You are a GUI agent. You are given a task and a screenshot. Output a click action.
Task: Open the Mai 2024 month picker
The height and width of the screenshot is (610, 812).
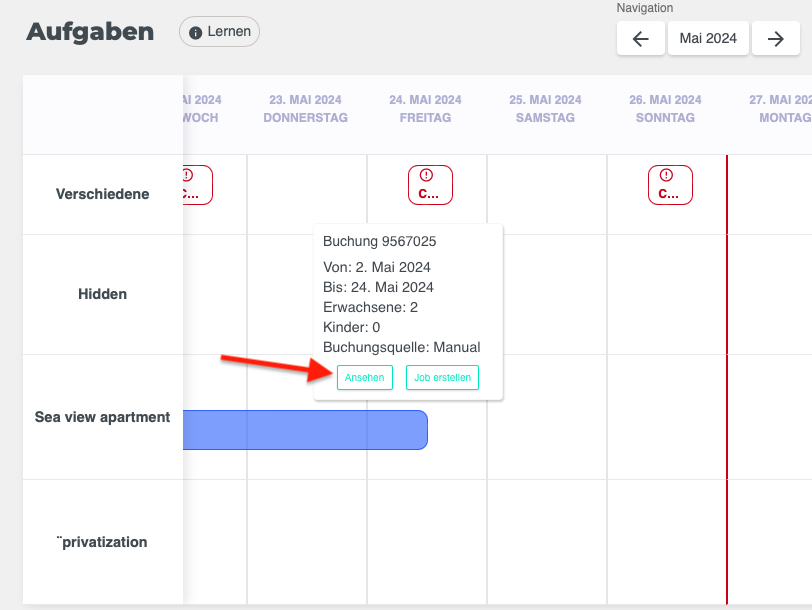708,39
